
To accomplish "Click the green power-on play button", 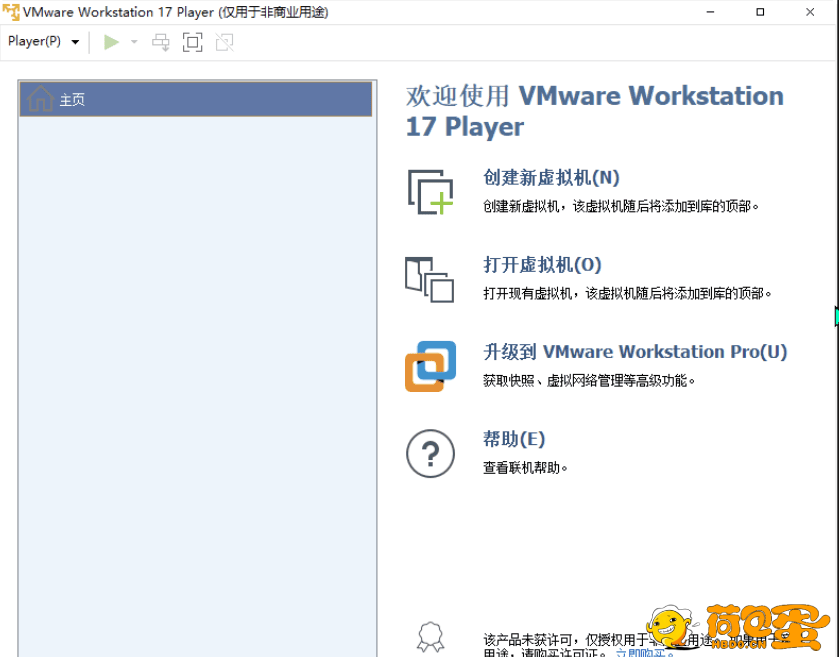I will [x=111, y=42].
